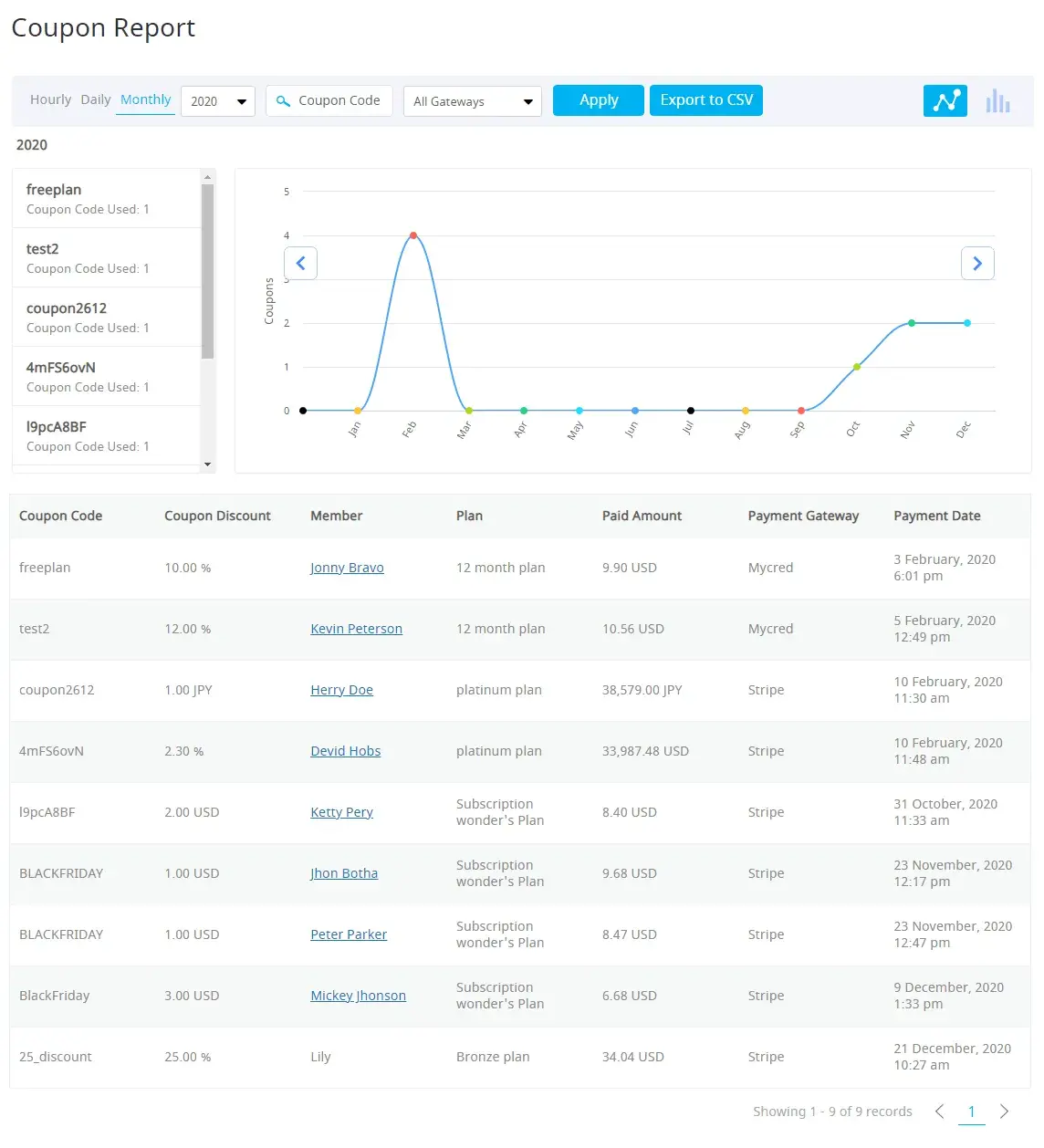Image resolution: width=1044 pixels, height=1148 pixels.
Task: Click Export to CSV button
Action: 705,100
